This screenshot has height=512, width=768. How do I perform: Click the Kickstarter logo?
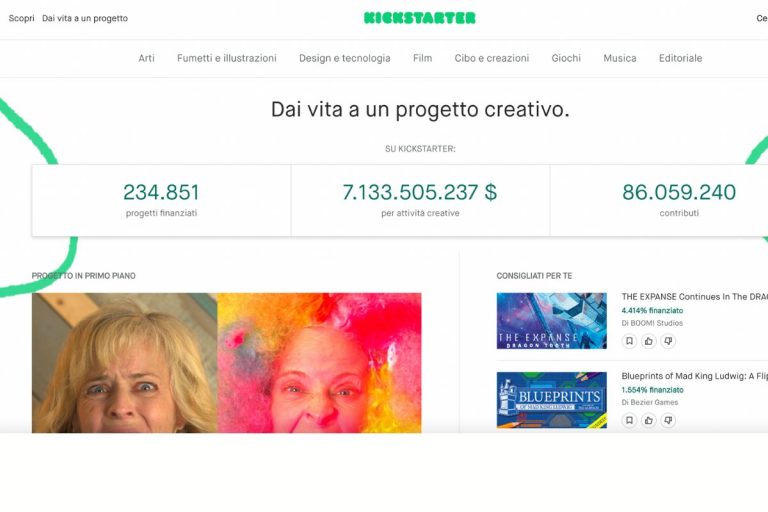pos(420,18)
